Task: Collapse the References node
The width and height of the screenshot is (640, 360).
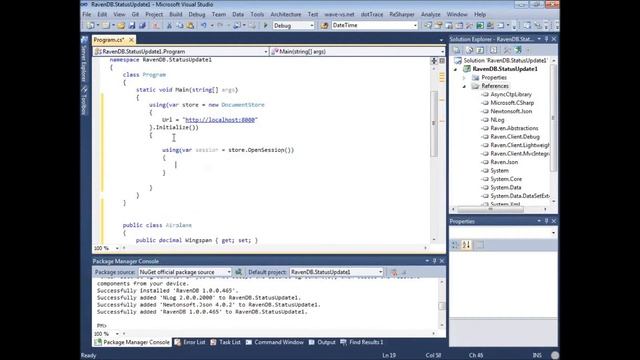Action: tap(464, 86)
